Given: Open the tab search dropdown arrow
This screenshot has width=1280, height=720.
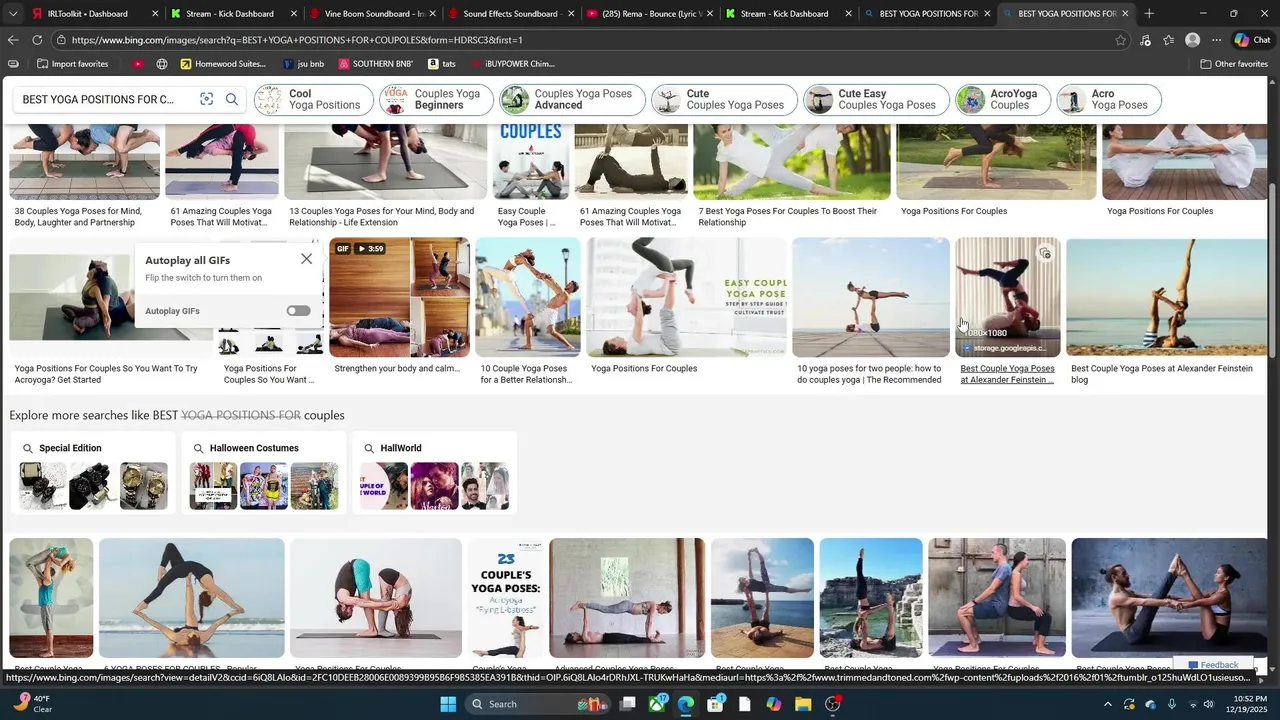Looking at the screenshot, I should (12, 14).
